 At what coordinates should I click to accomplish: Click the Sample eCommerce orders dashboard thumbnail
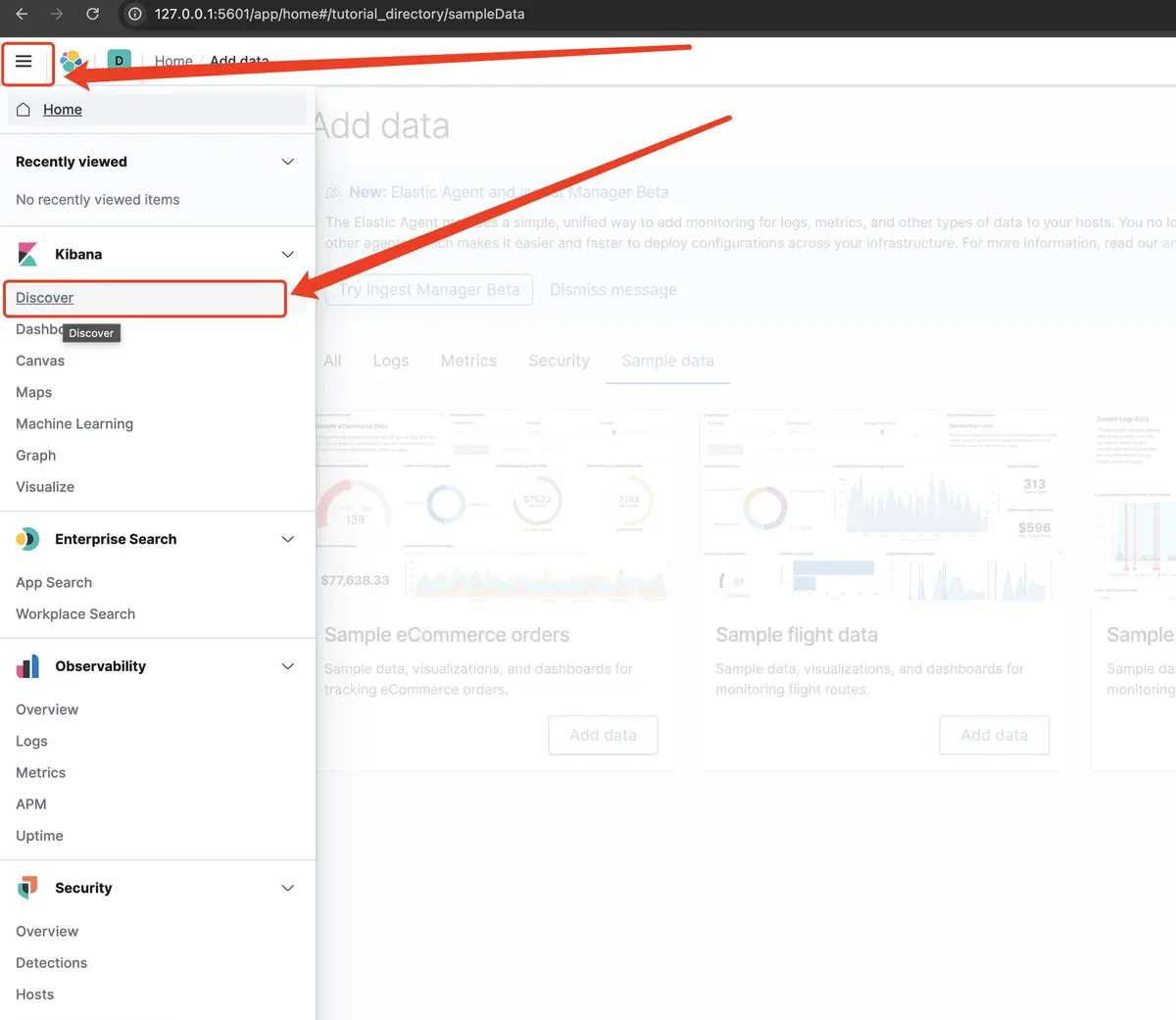coord(495,507)
